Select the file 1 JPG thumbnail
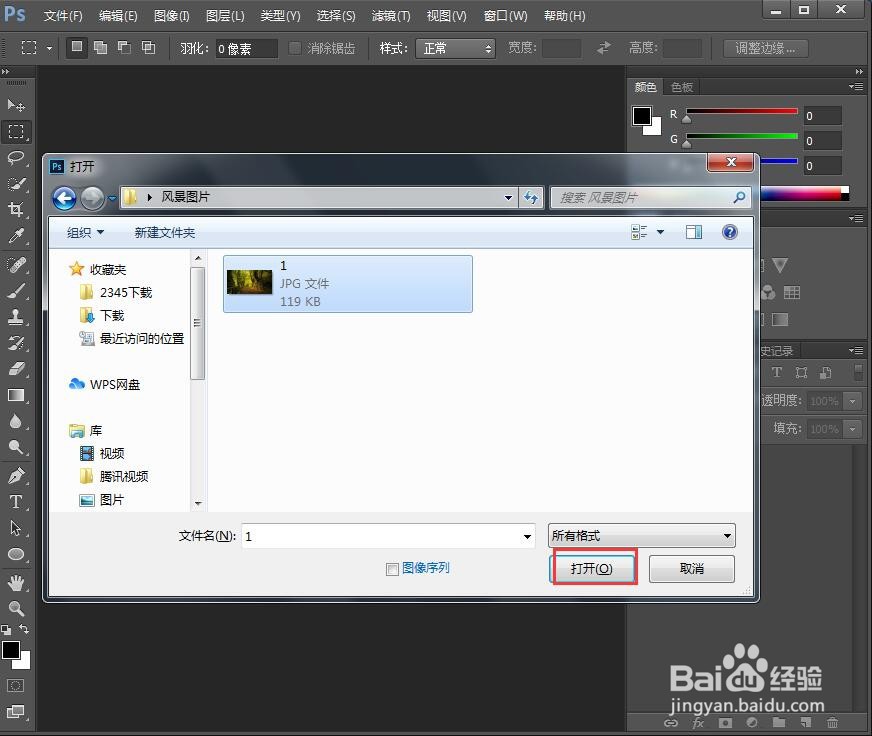 coord(348,284)
